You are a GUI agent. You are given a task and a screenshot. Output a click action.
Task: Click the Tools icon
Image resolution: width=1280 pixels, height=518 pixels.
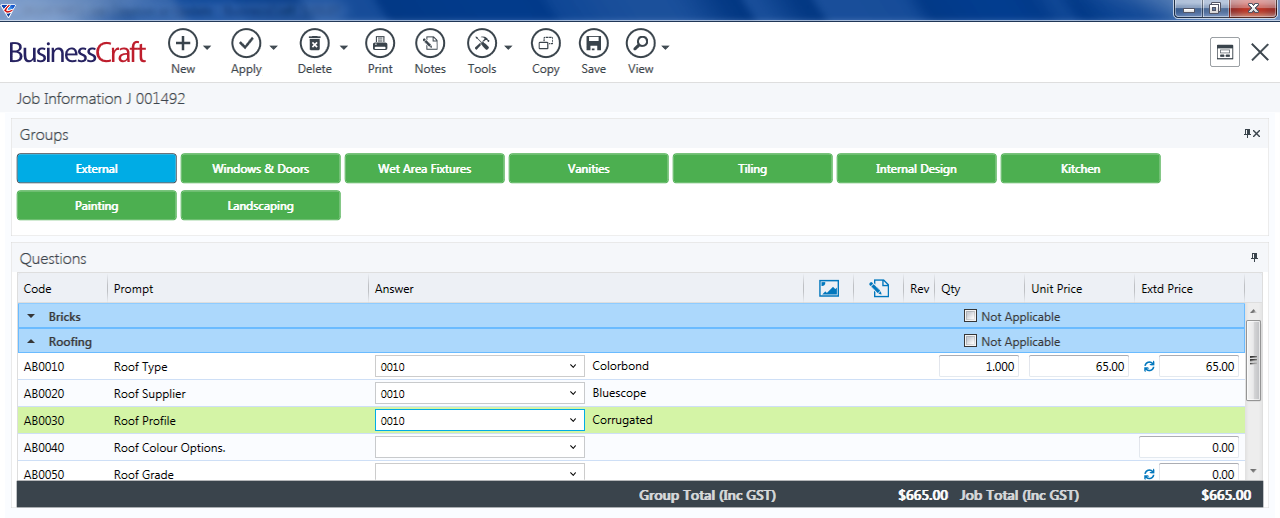pos(482,44)
